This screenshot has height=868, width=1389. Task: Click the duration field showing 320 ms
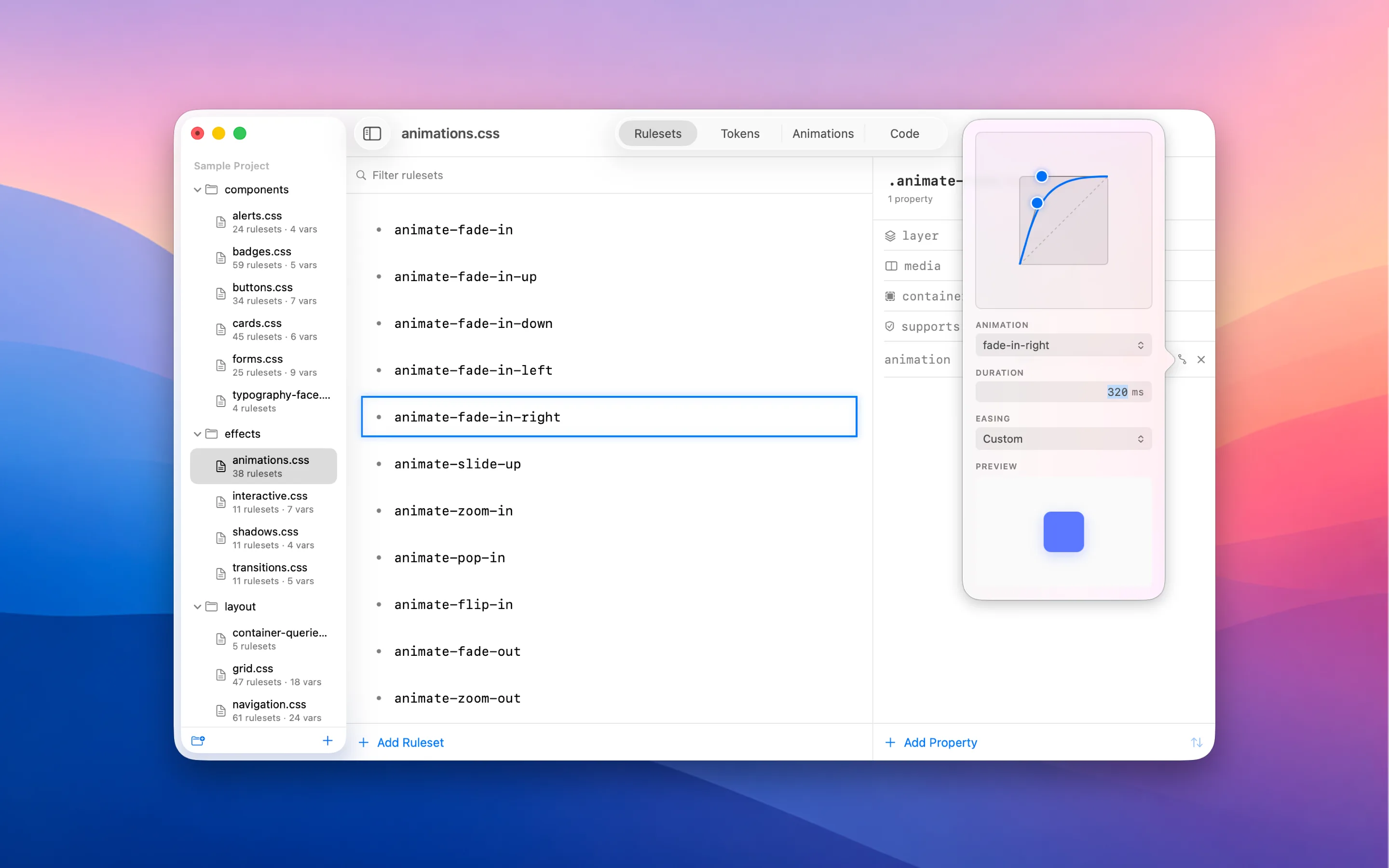(x=1063, y=392)
